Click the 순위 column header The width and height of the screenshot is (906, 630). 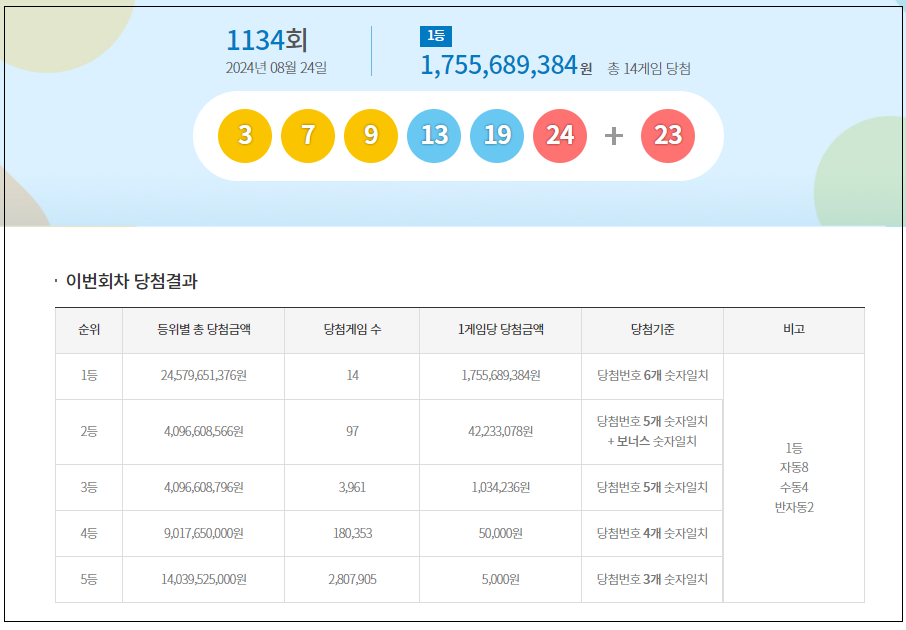(x=89, y=329)
